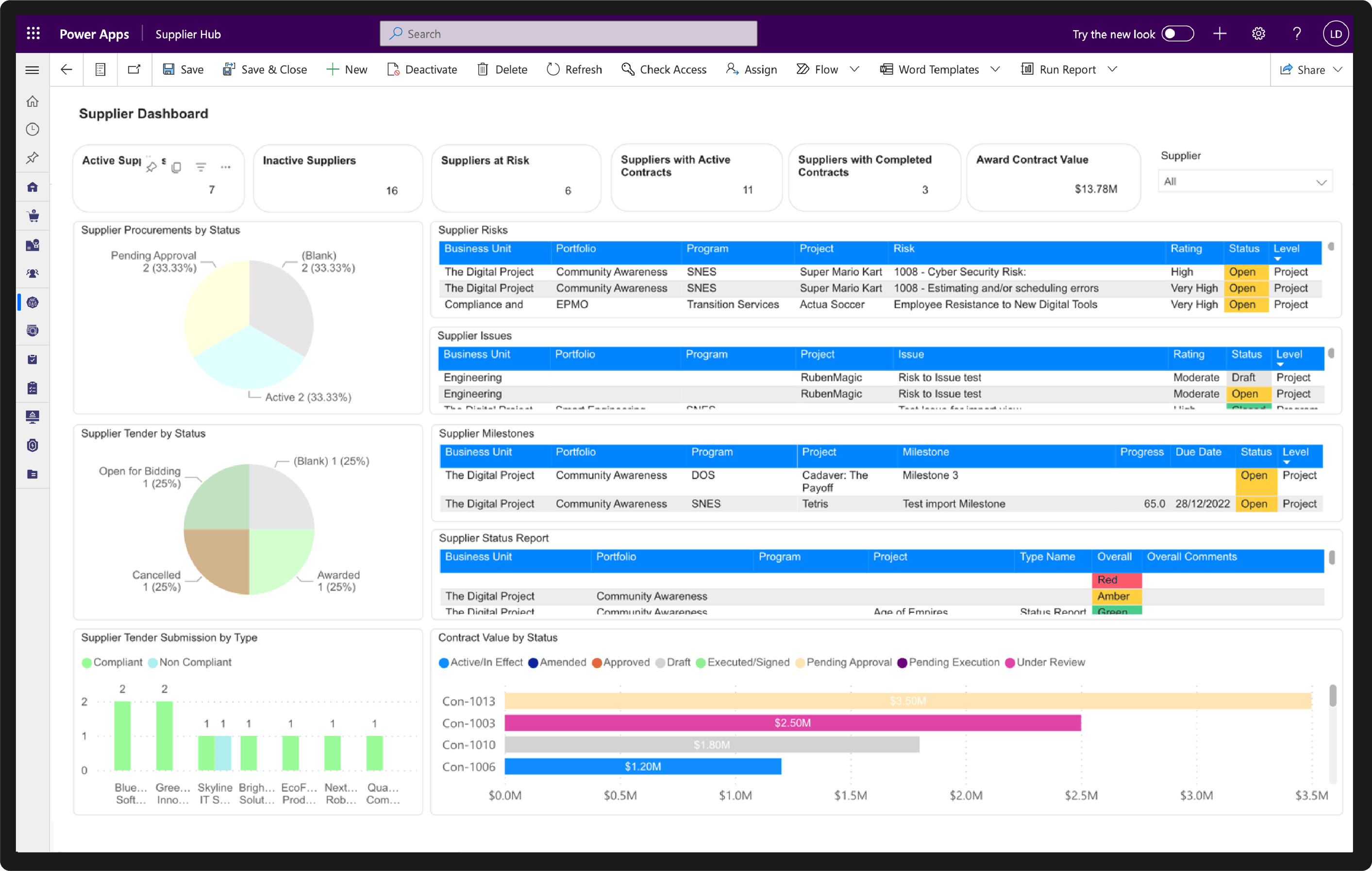Expand the Flow menu chevron
This screenshot has height=871, width=1372.
click(x=854, y=69)
